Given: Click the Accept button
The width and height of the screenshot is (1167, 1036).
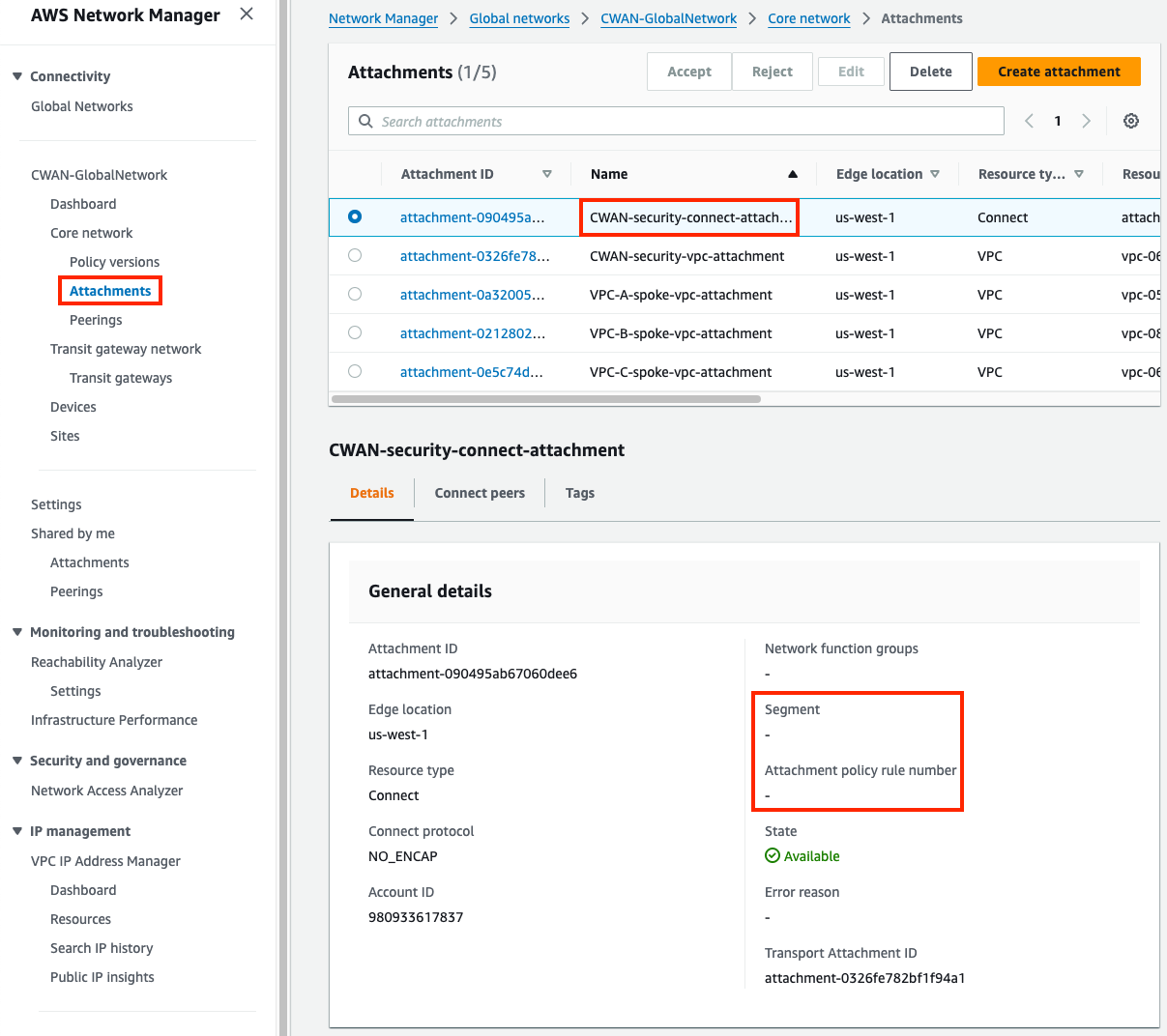Looking at the screenshot, I should pyautogui.click(x=689, y=72).
